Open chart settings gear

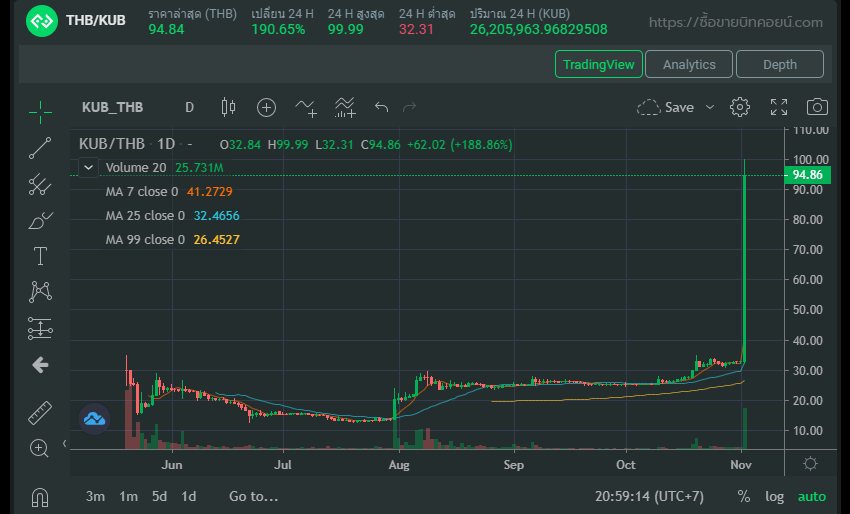pyautogui.click(x=739, y=107)
